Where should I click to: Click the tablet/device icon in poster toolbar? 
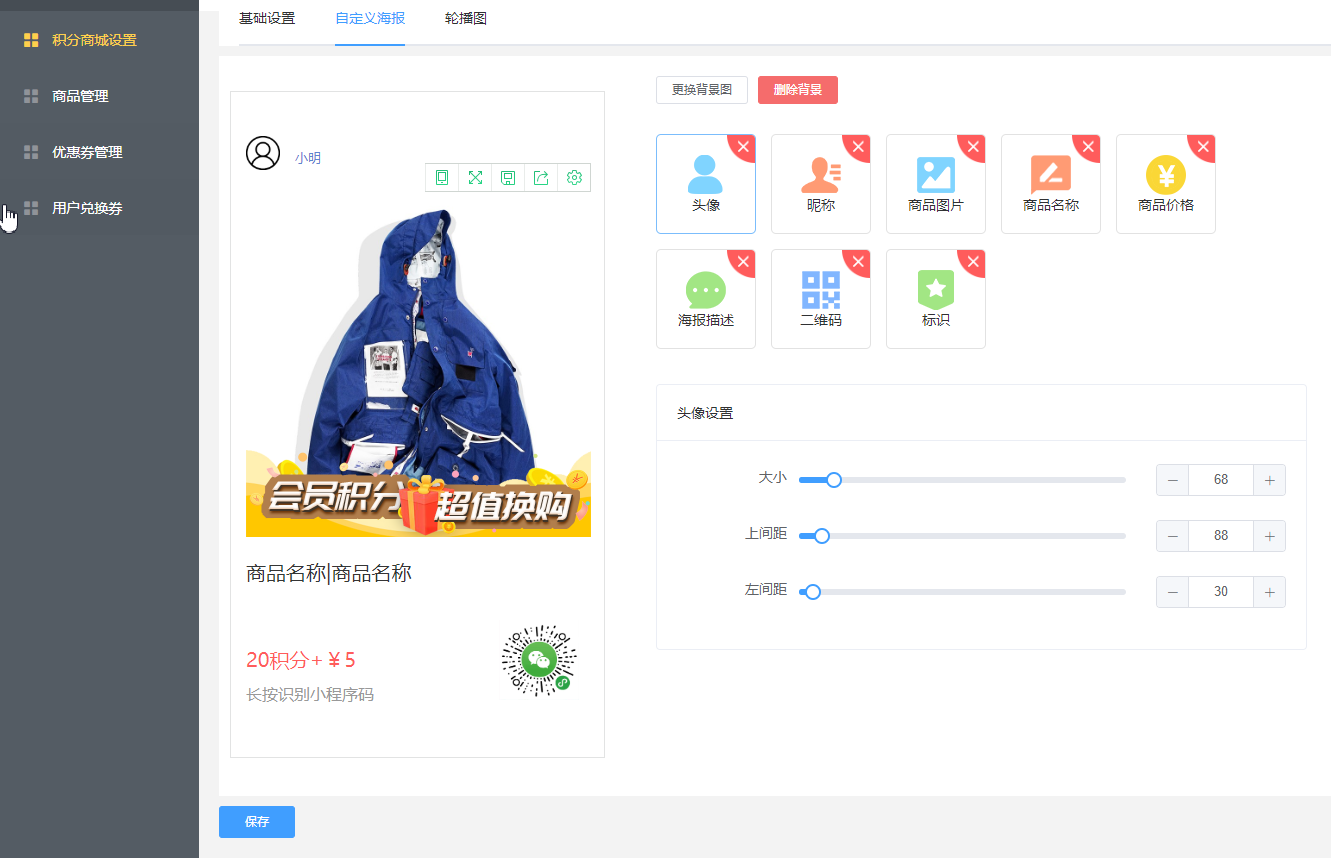click(441, 178)
